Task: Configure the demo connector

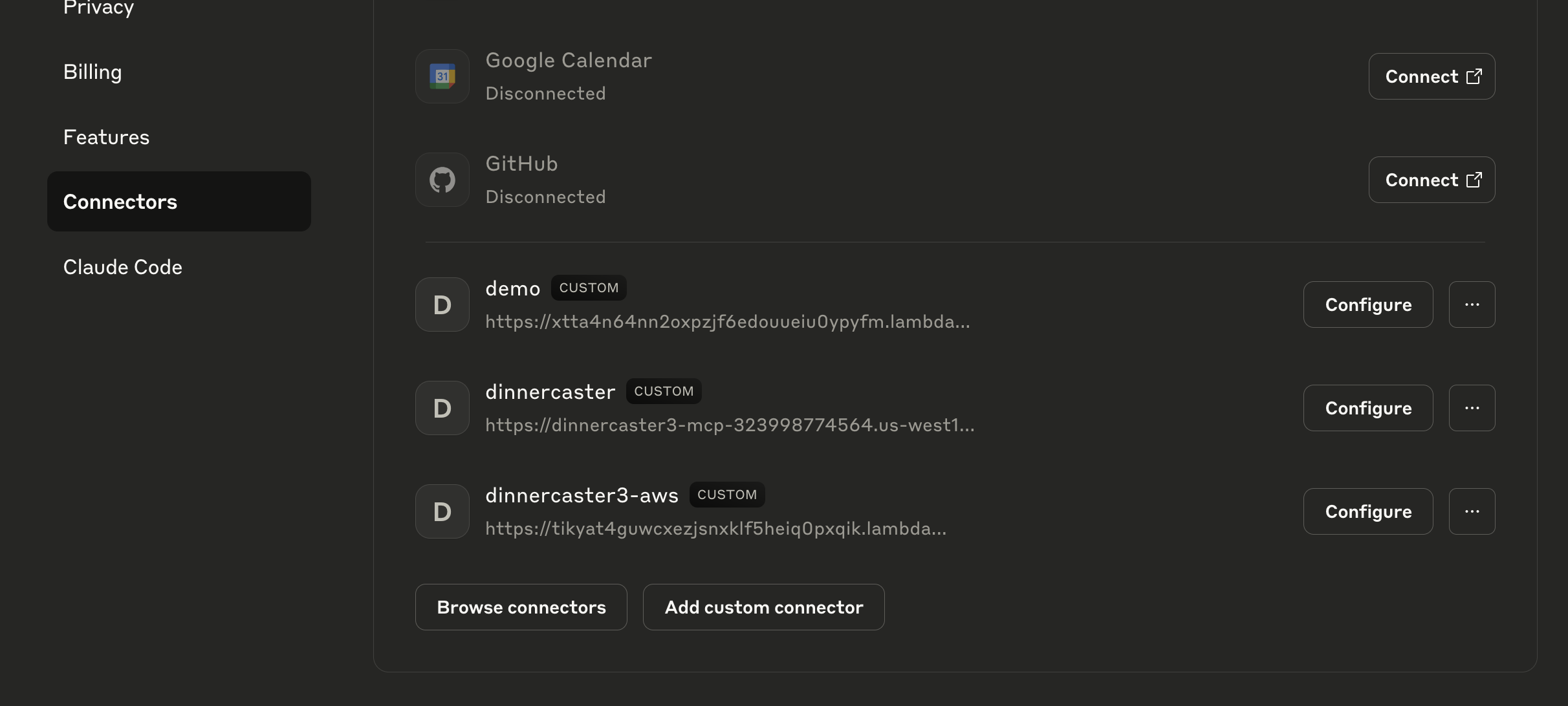Action: [x=1367, y=305]
